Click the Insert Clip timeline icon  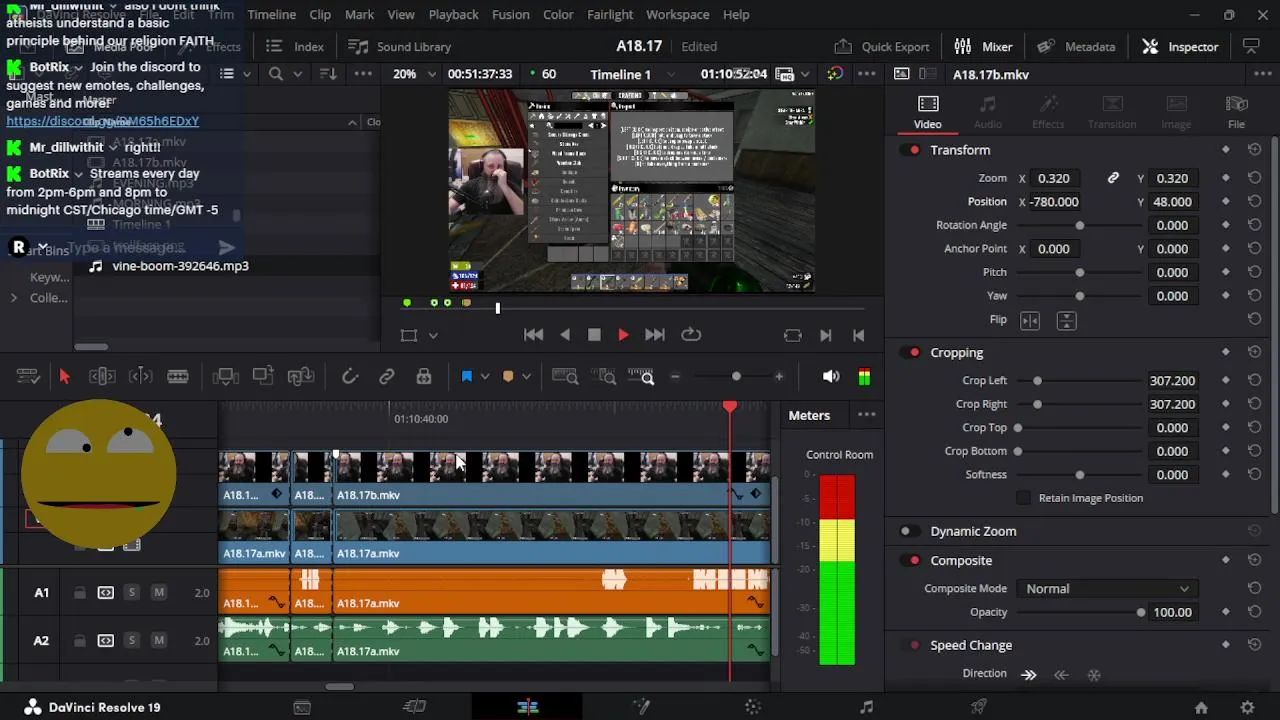coord(225,377)
